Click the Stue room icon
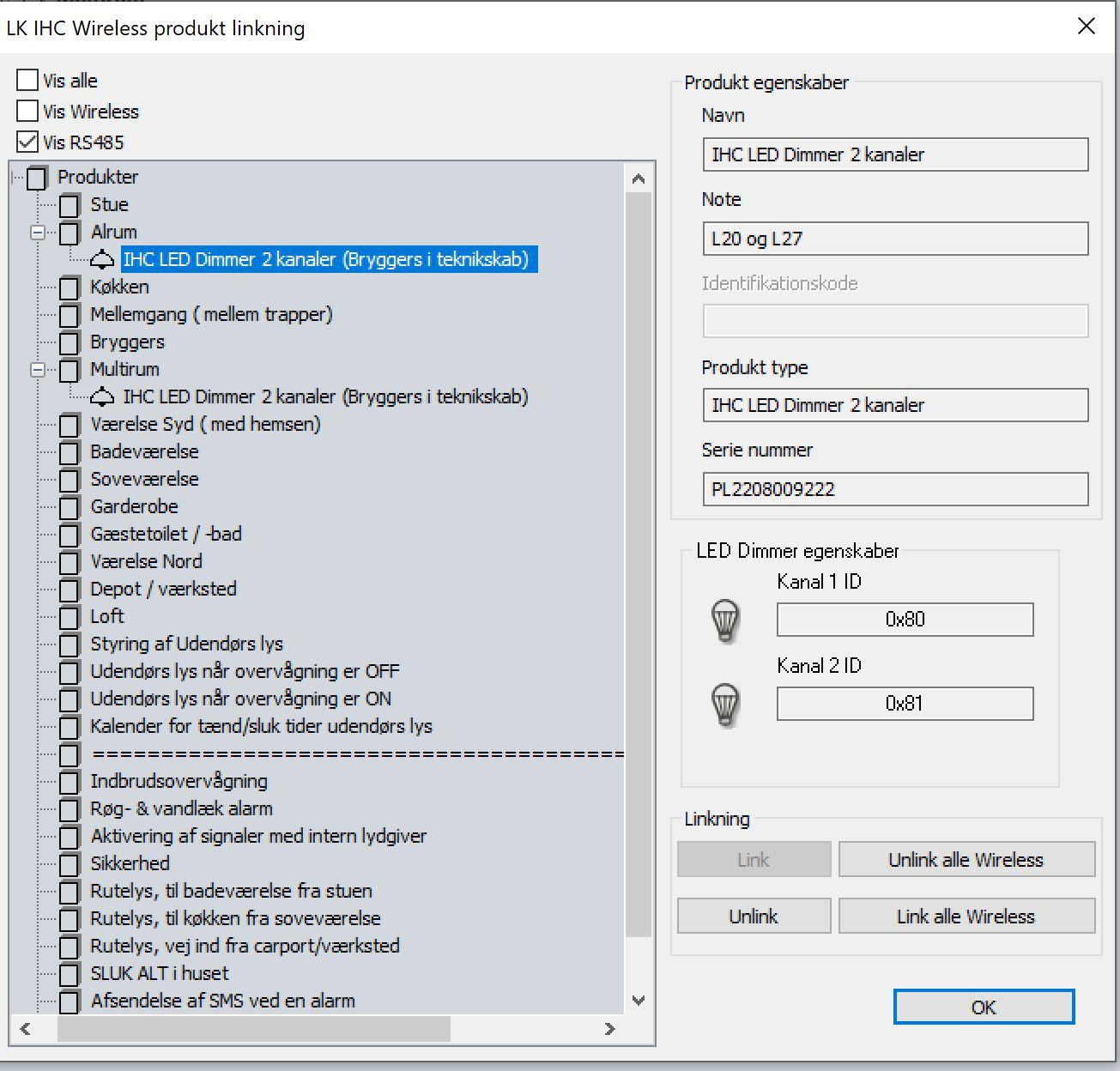Screen dimensions: 1120x1071 tap(70, 205)
